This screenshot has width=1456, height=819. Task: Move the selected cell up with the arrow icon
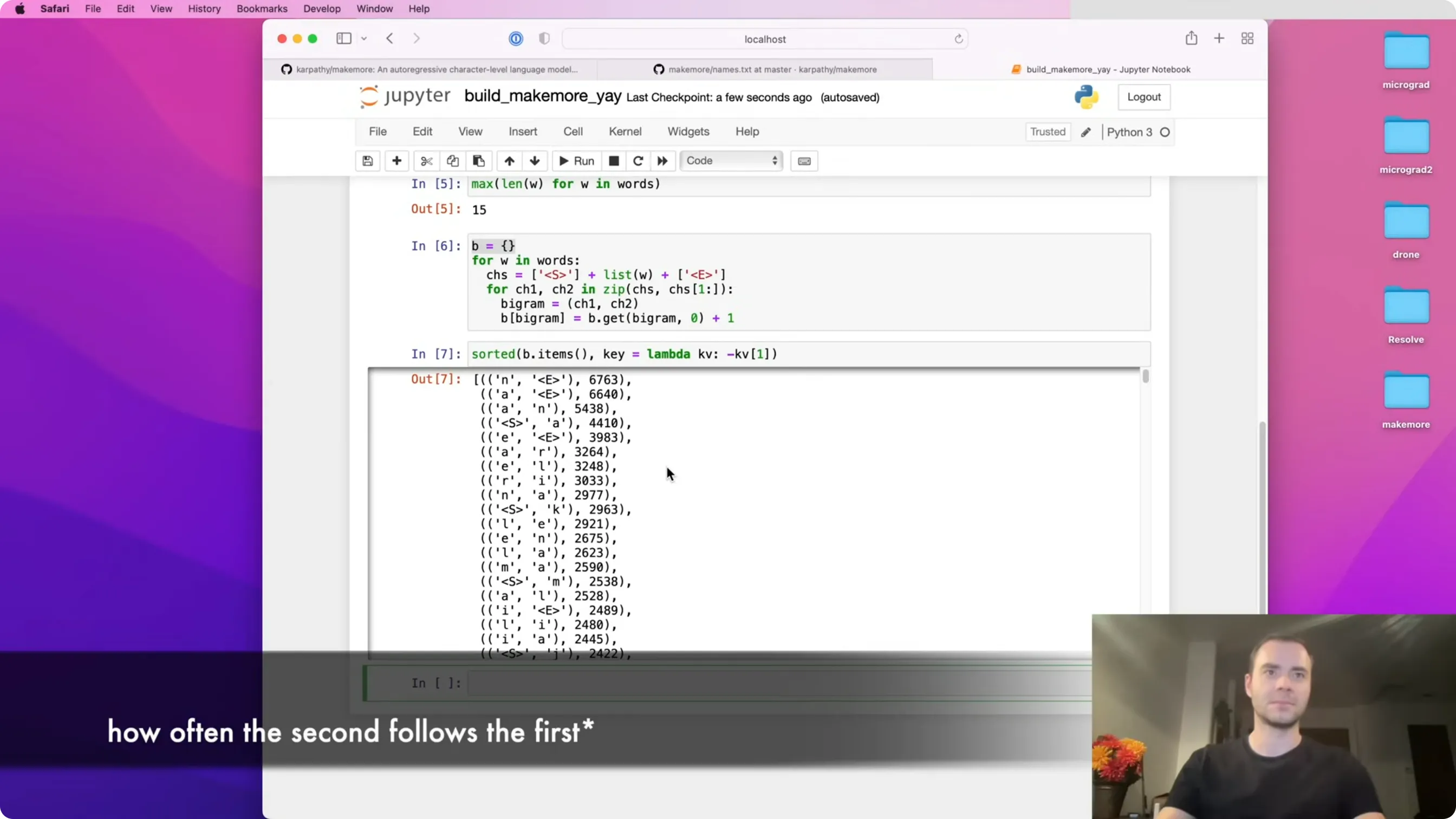(x=509, y=161)
